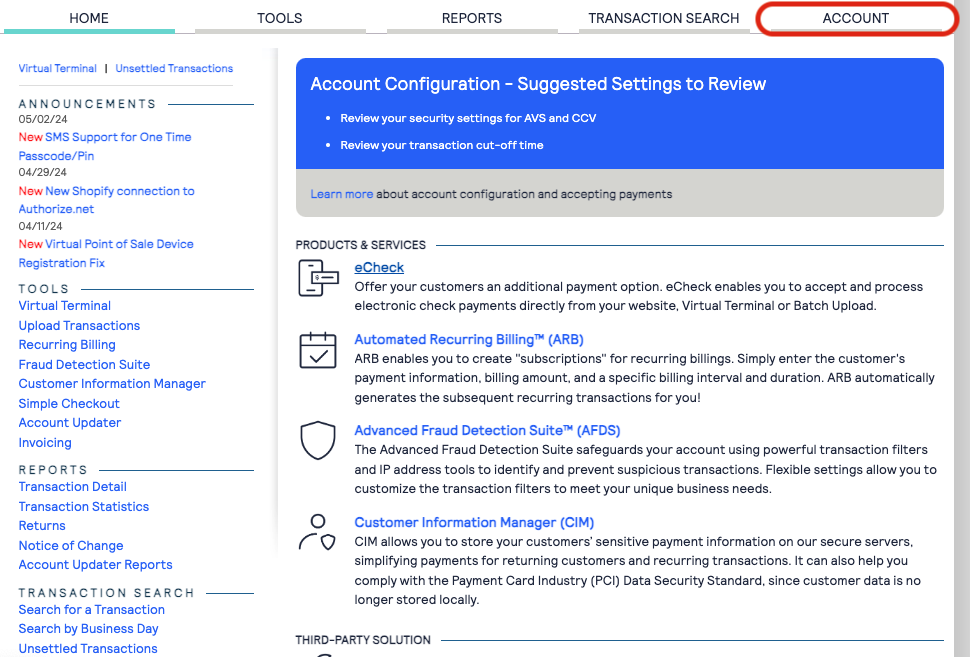Go to the Tools tab
The image size is (970, 657).
[x=279, y=18]
